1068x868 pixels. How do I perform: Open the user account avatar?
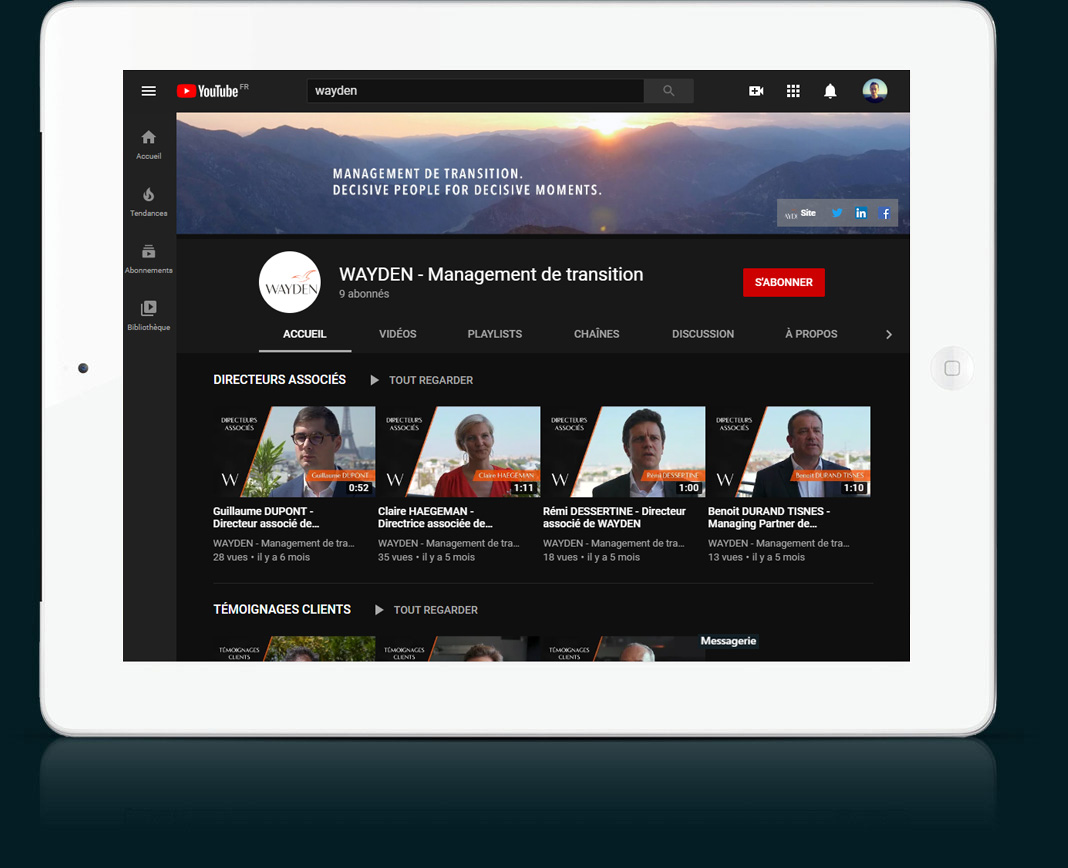875,91
